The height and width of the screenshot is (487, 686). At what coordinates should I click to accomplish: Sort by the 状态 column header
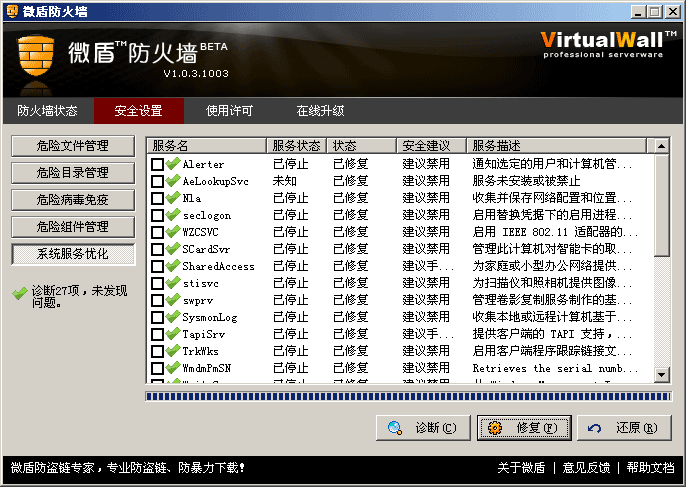(362, 145)
